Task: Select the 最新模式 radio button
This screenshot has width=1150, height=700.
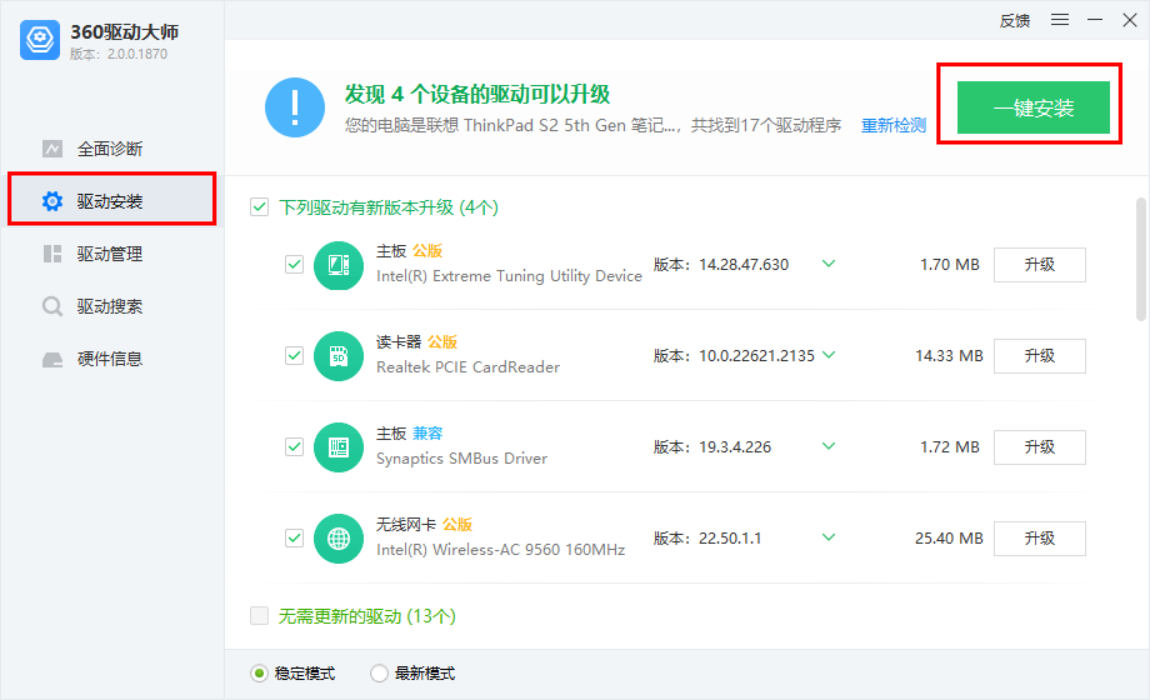Action: 379,674
